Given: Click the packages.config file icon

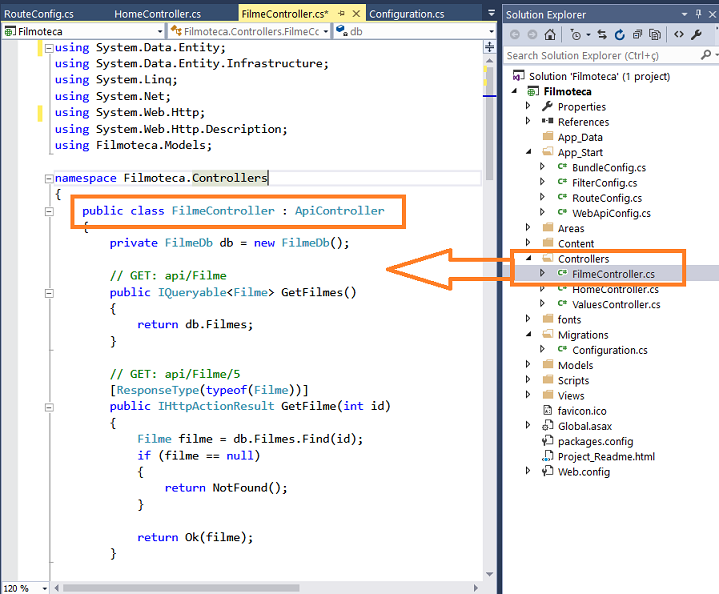Looking at the screenshot, I should coord(548,441).
